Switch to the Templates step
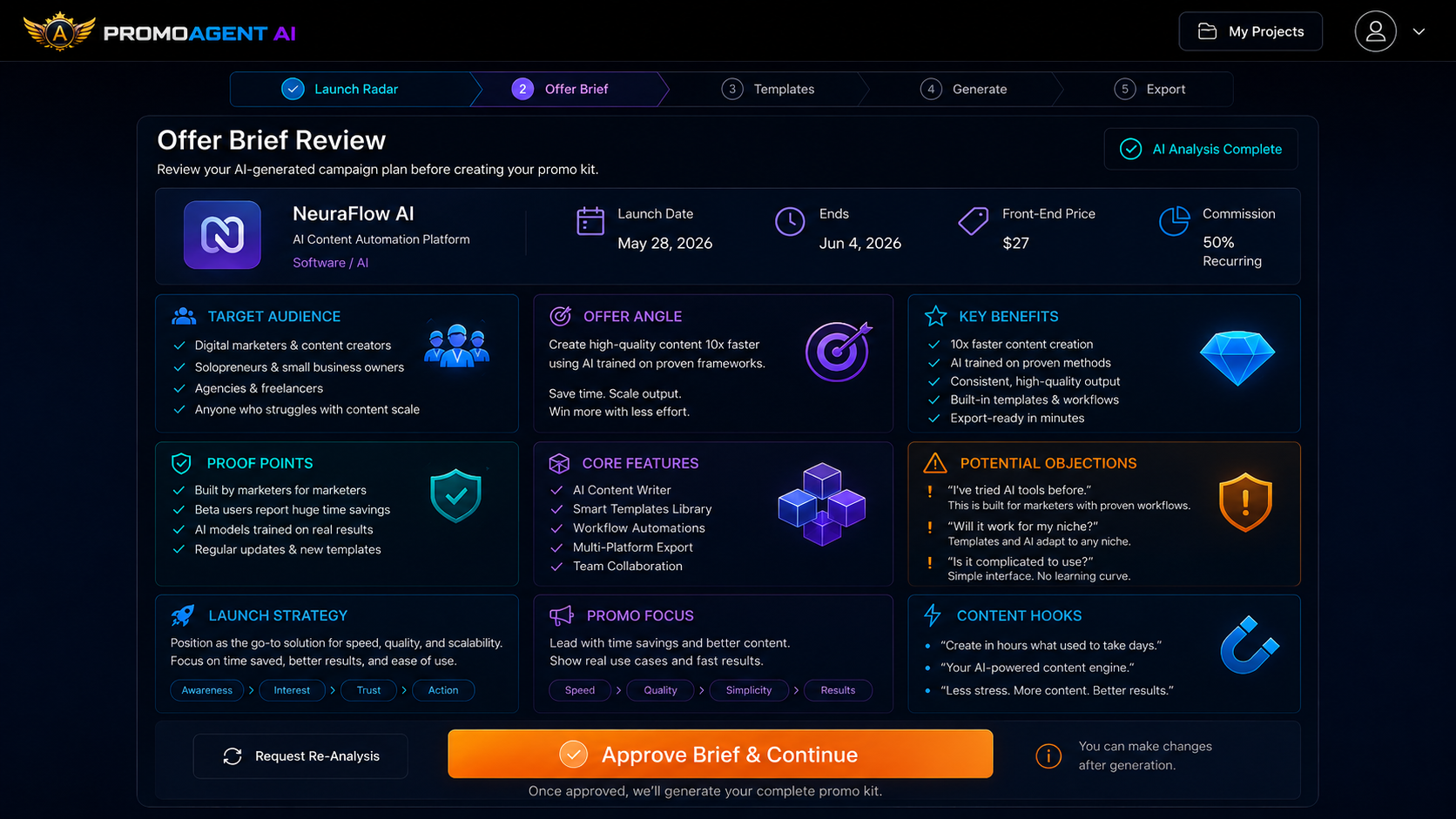Screen dimensions: 1456x819 (768, 89)
